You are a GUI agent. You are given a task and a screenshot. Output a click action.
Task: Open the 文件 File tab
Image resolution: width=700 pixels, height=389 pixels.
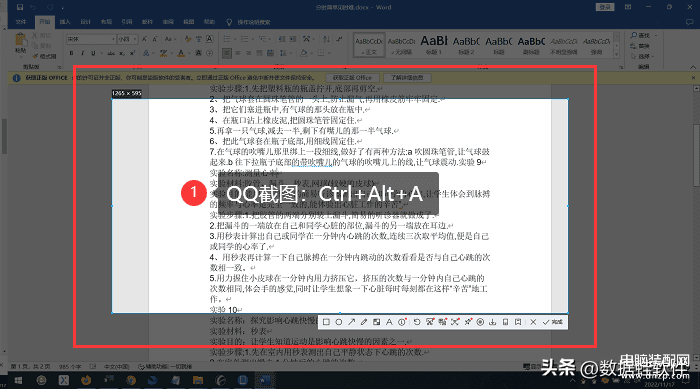21,22
